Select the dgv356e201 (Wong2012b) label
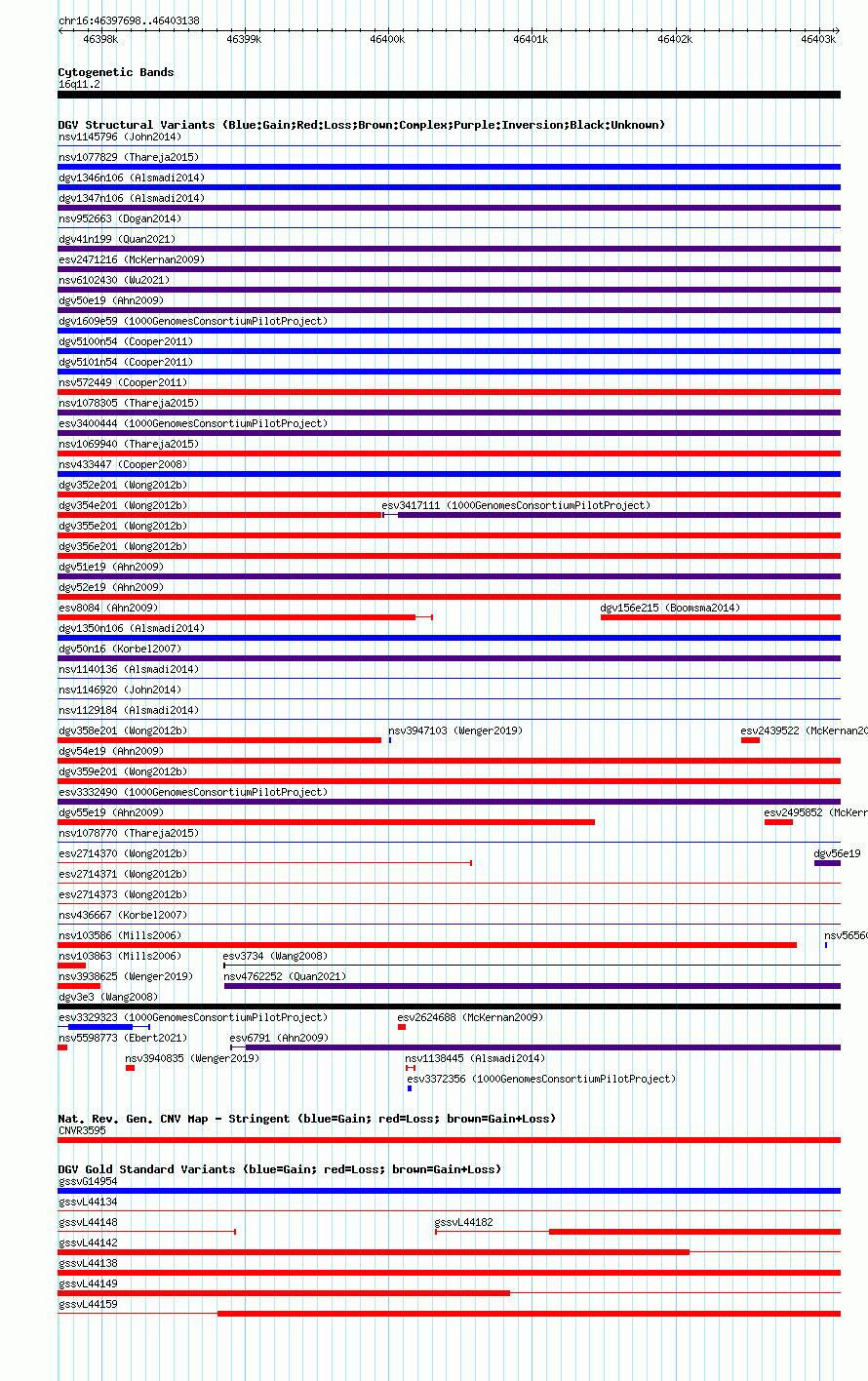 coord(123,546)
